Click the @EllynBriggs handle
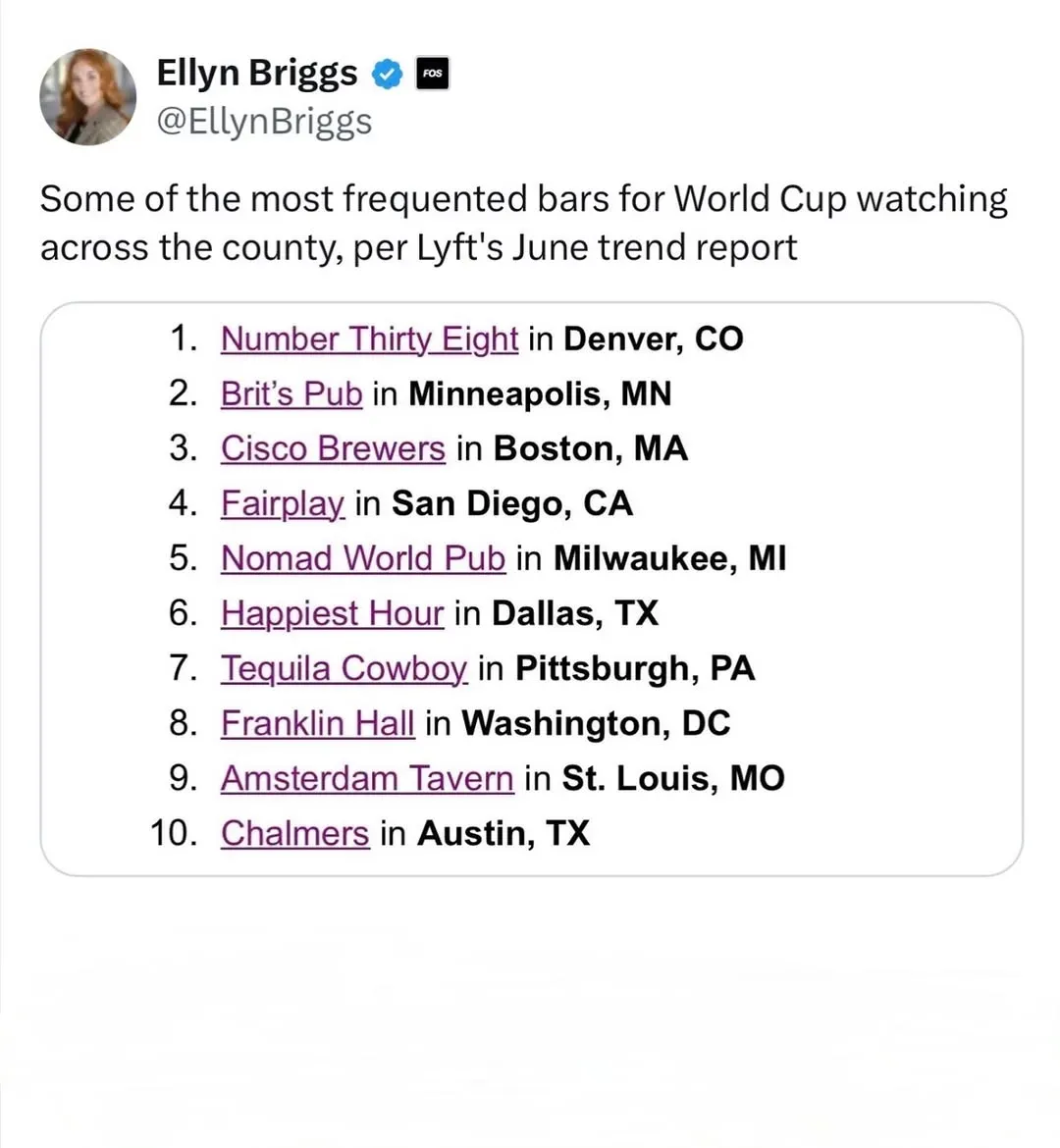The height and width of the screenshot is (1148, 1060). coord(264,122)
